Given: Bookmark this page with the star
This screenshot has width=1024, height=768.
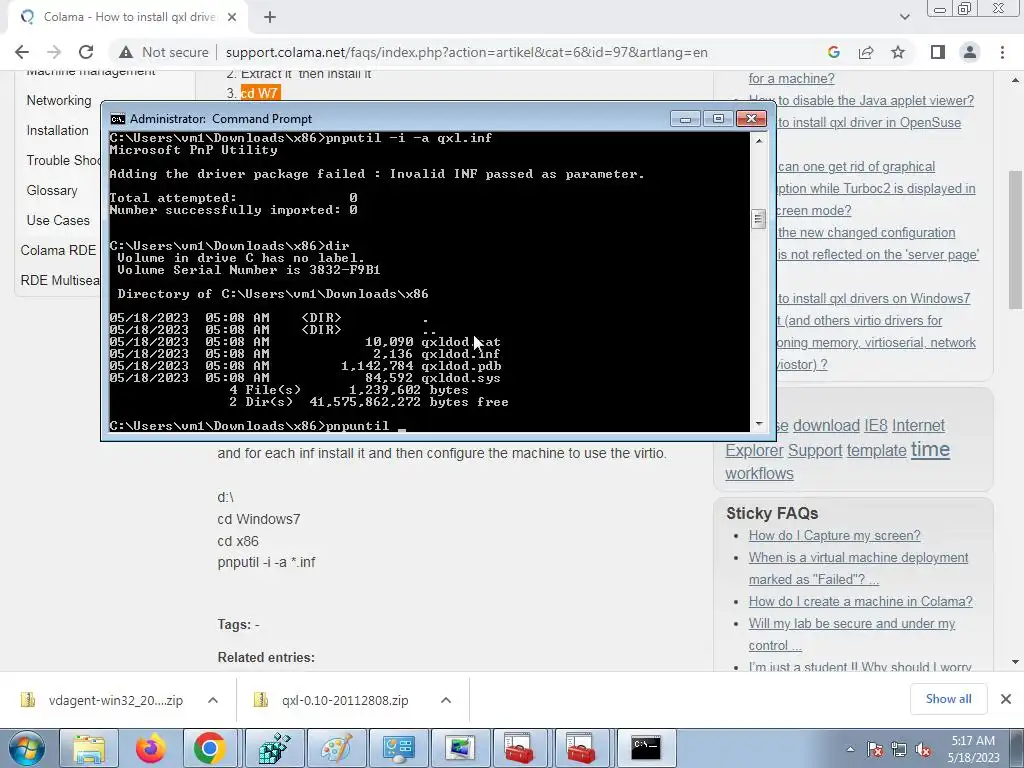Looking at the screenshot, I should (x=898, y=52).
